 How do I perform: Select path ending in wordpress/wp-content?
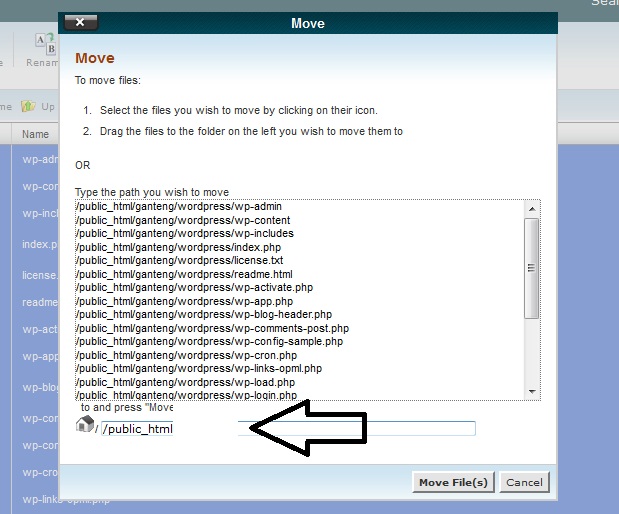tap(183, 220)
